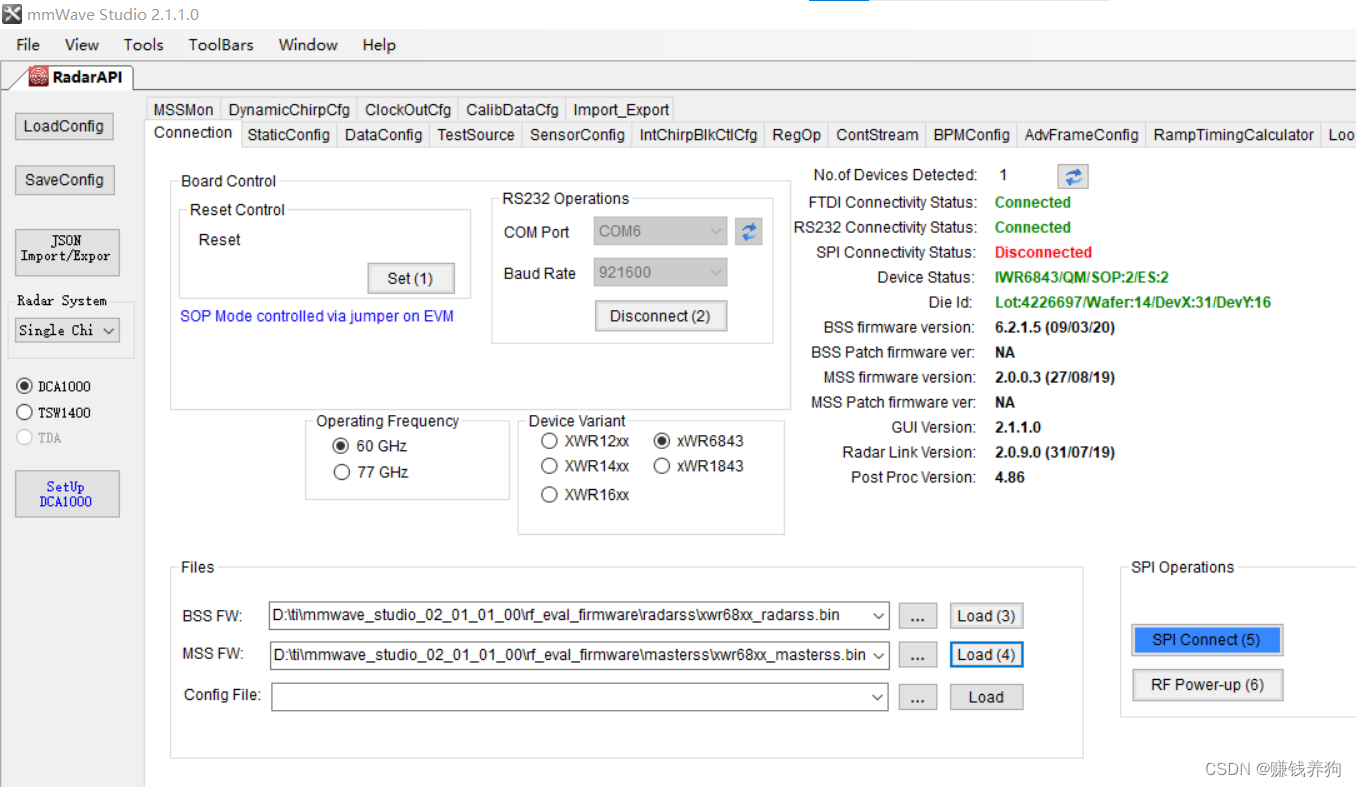Screen dimensions: 1356x787
Task: Refresh the number of devices detected
Action: click(x=1073, y=176)
